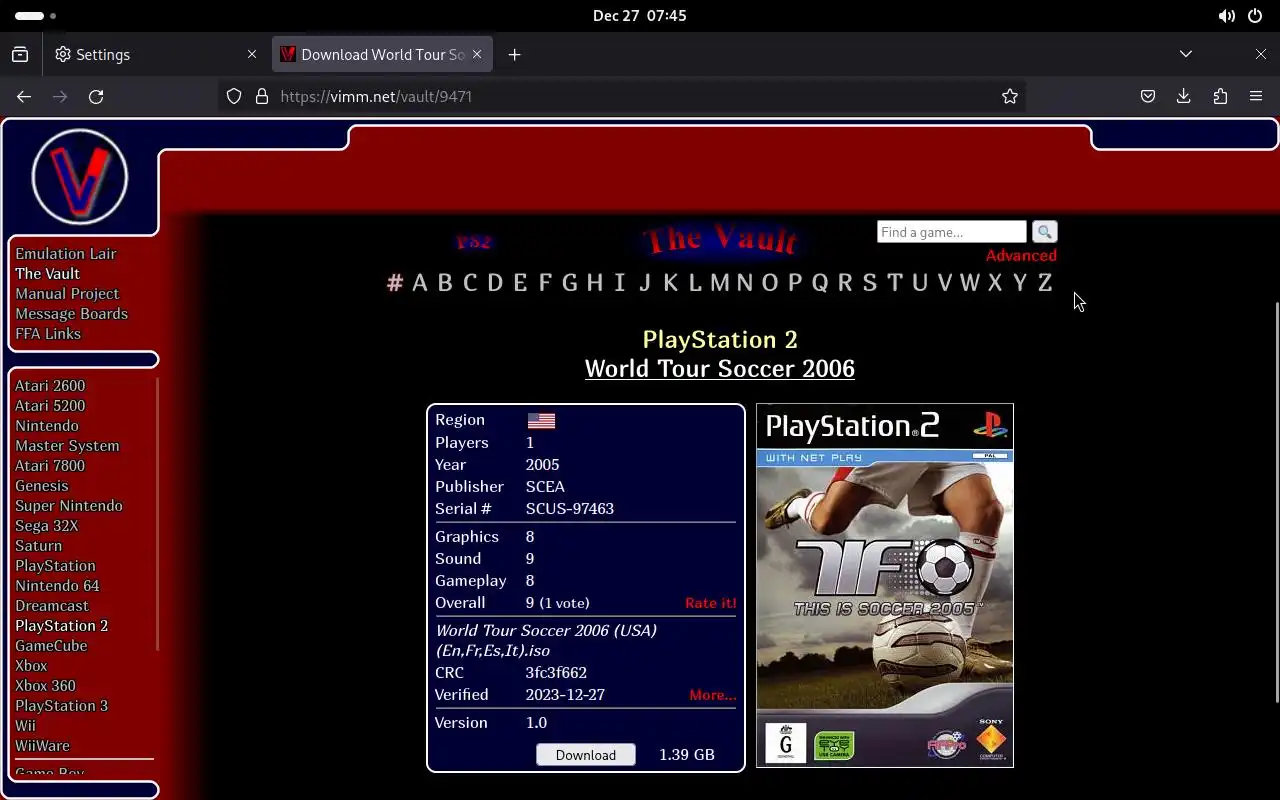Open Emulation Lair in the sidebar
The height and width of the screenshot is (800, 1280).
tap(66, 254)
